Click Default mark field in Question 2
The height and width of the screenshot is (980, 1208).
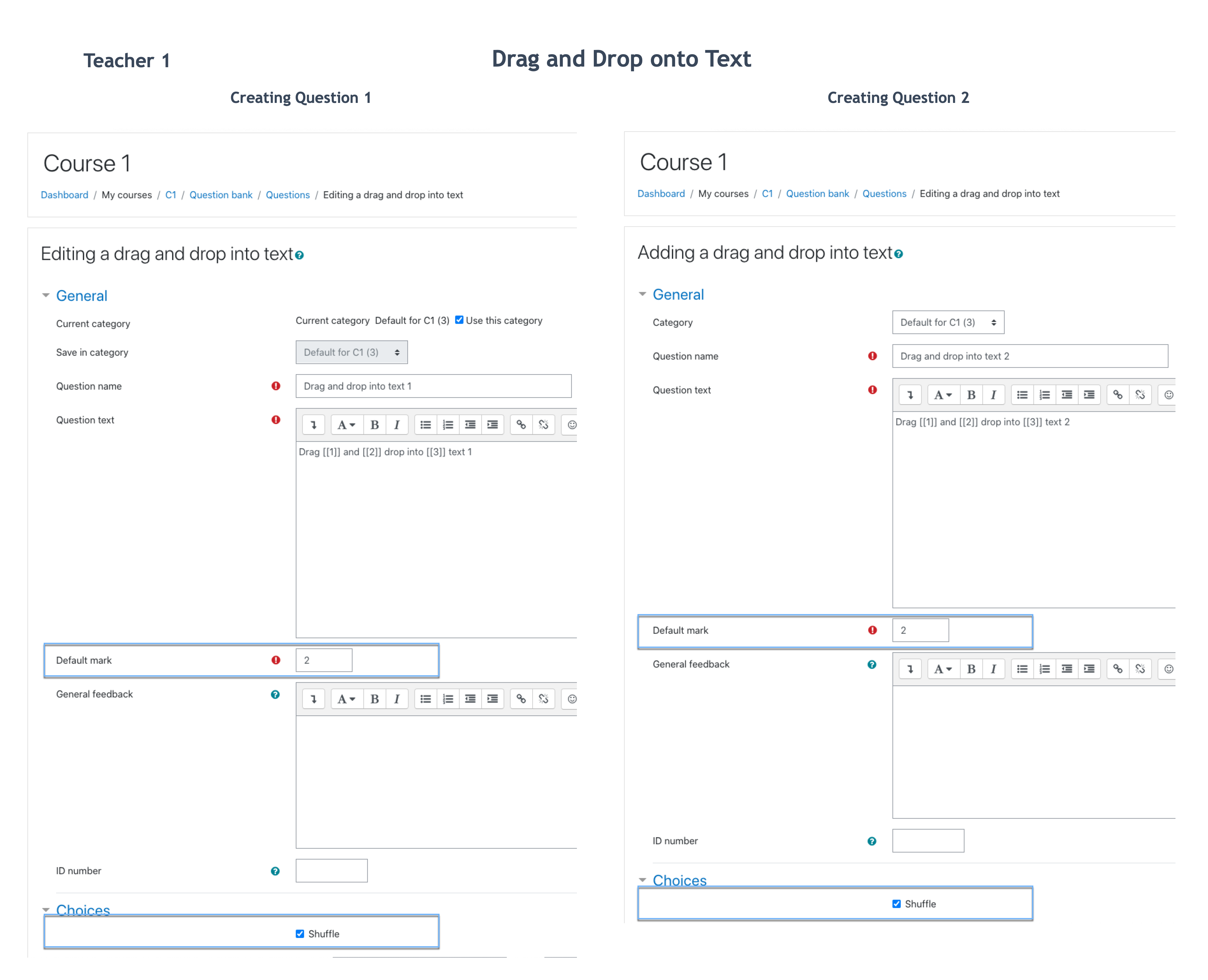921,631
